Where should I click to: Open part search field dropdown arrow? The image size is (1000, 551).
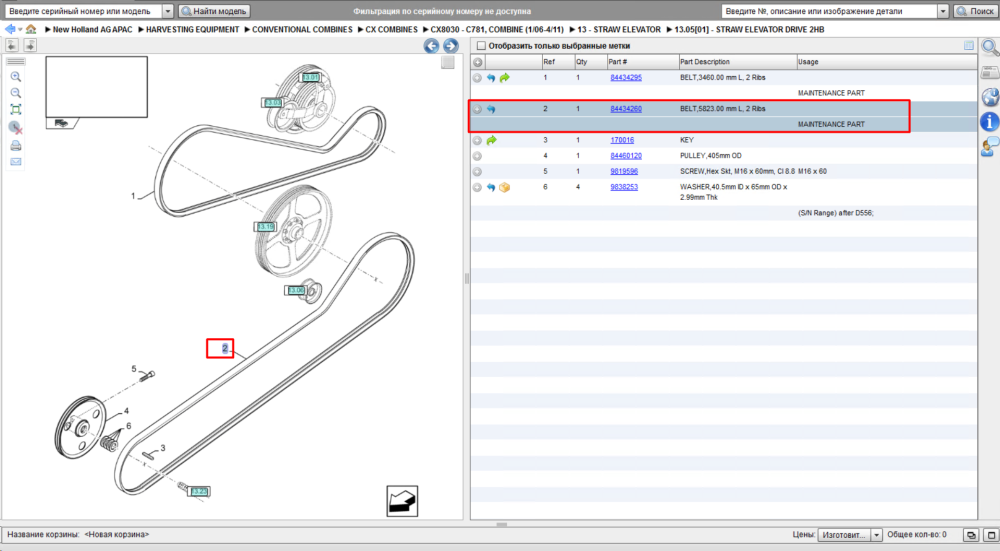coord(943,11)
